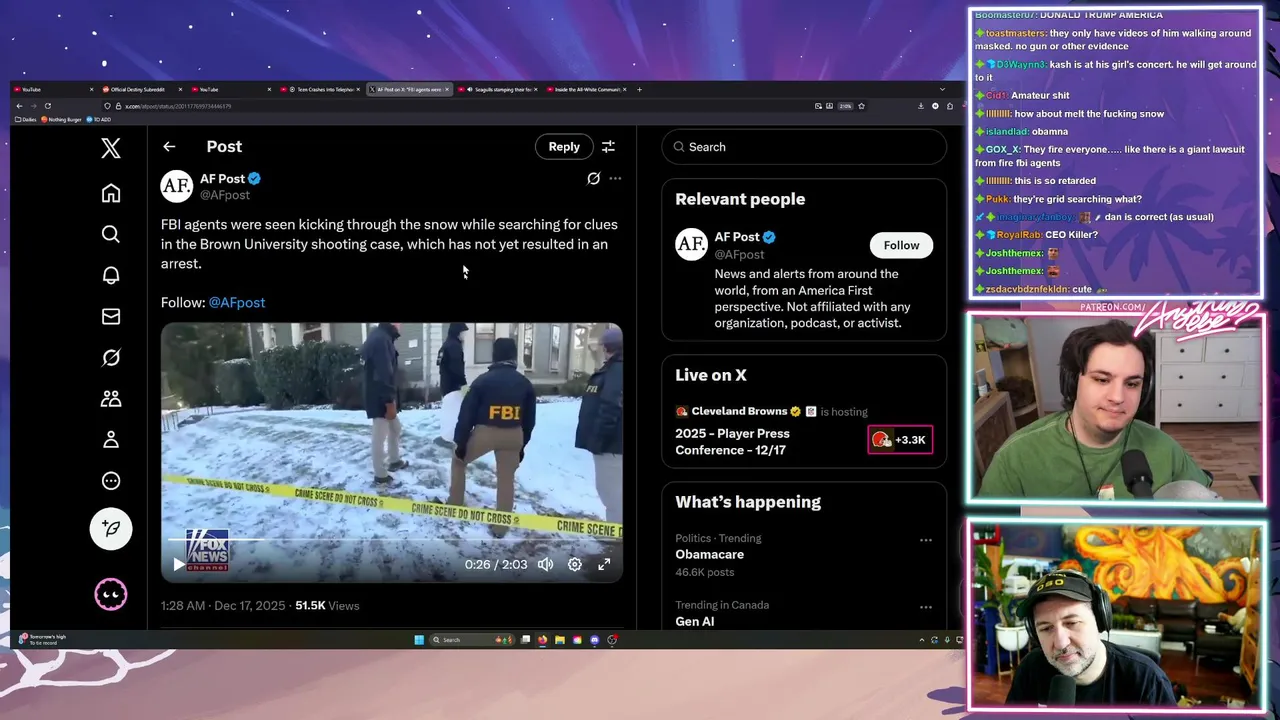Go back in browser navigation

(x=19, y=106)
